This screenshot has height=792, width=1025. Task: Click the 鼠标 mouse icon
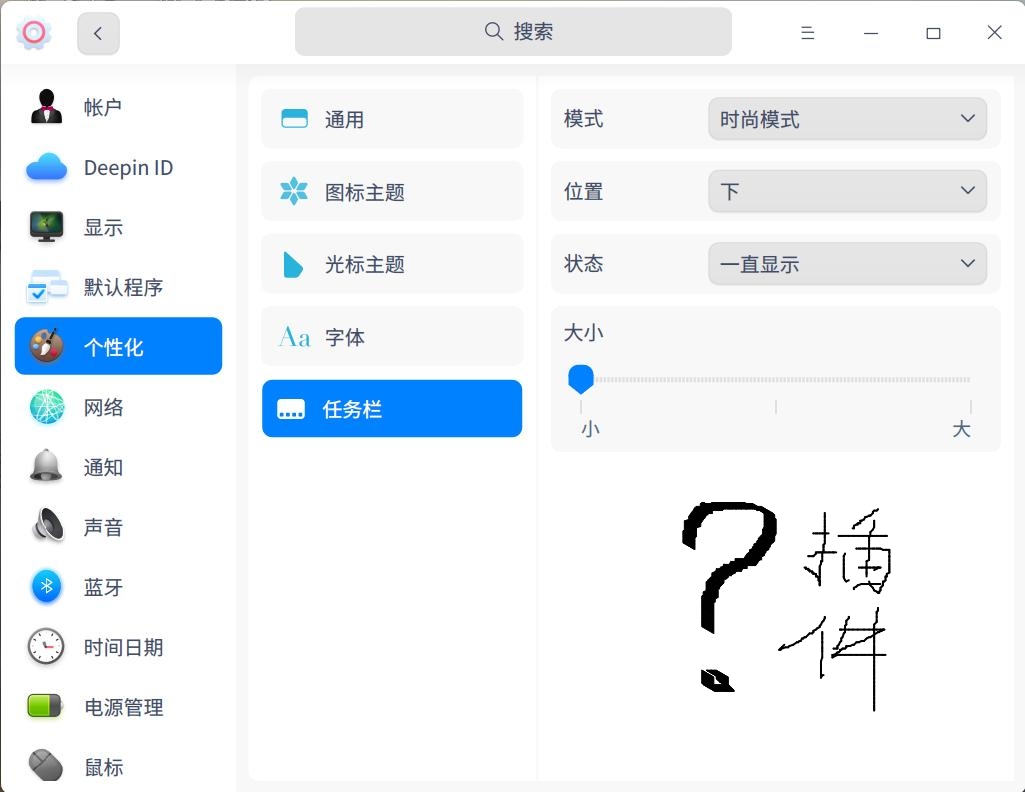pos(46,765)
